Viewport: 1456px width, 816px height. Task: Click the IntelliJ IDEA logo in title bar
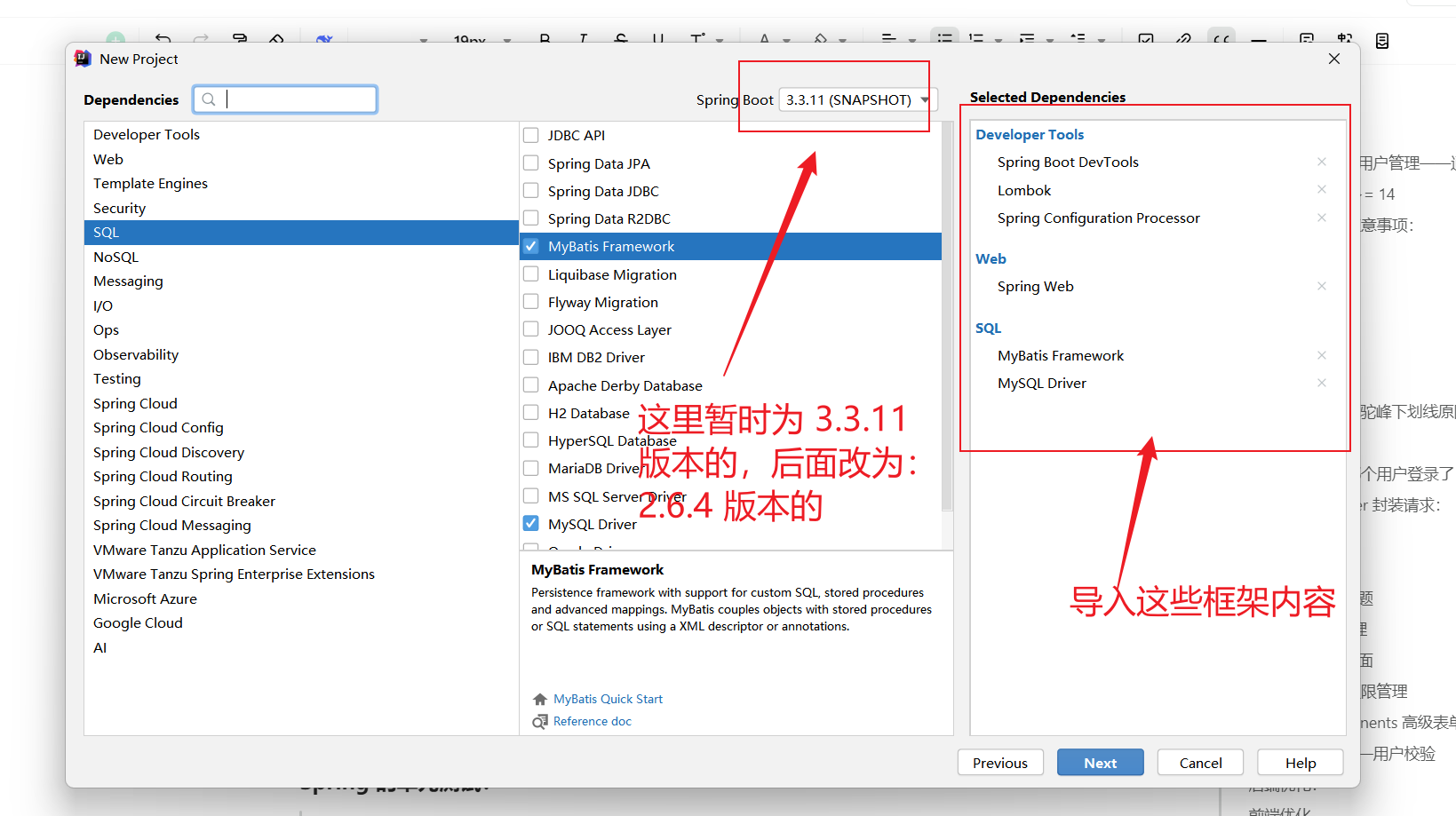click(x=83, y=59)
